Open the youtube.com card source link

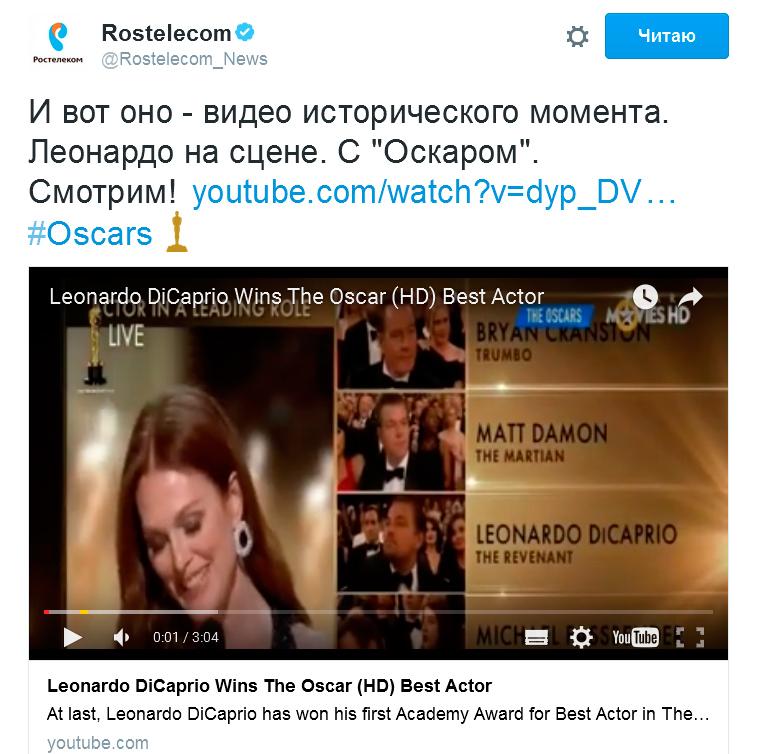(98, 742)
